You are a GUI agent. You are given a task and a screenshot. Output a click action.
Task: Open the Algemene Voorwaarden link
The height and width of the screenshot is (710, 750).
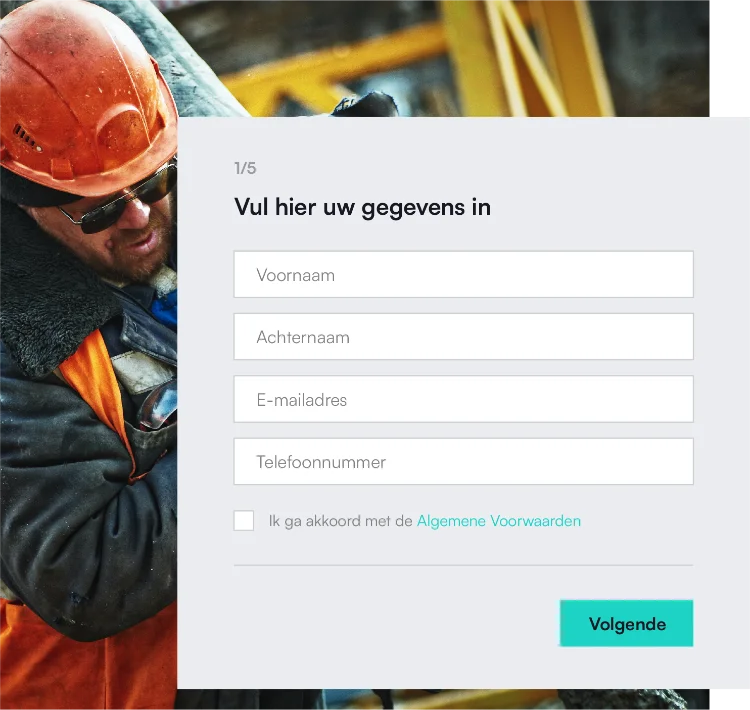coord(498,521)
